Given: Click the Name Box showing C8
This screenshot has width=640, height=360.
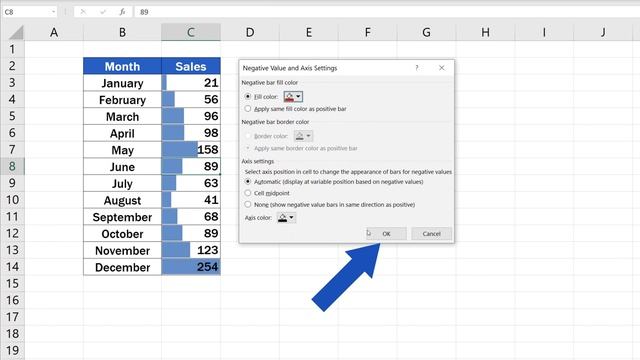Looking at the screenshot, I should click(x=27, y=12).
